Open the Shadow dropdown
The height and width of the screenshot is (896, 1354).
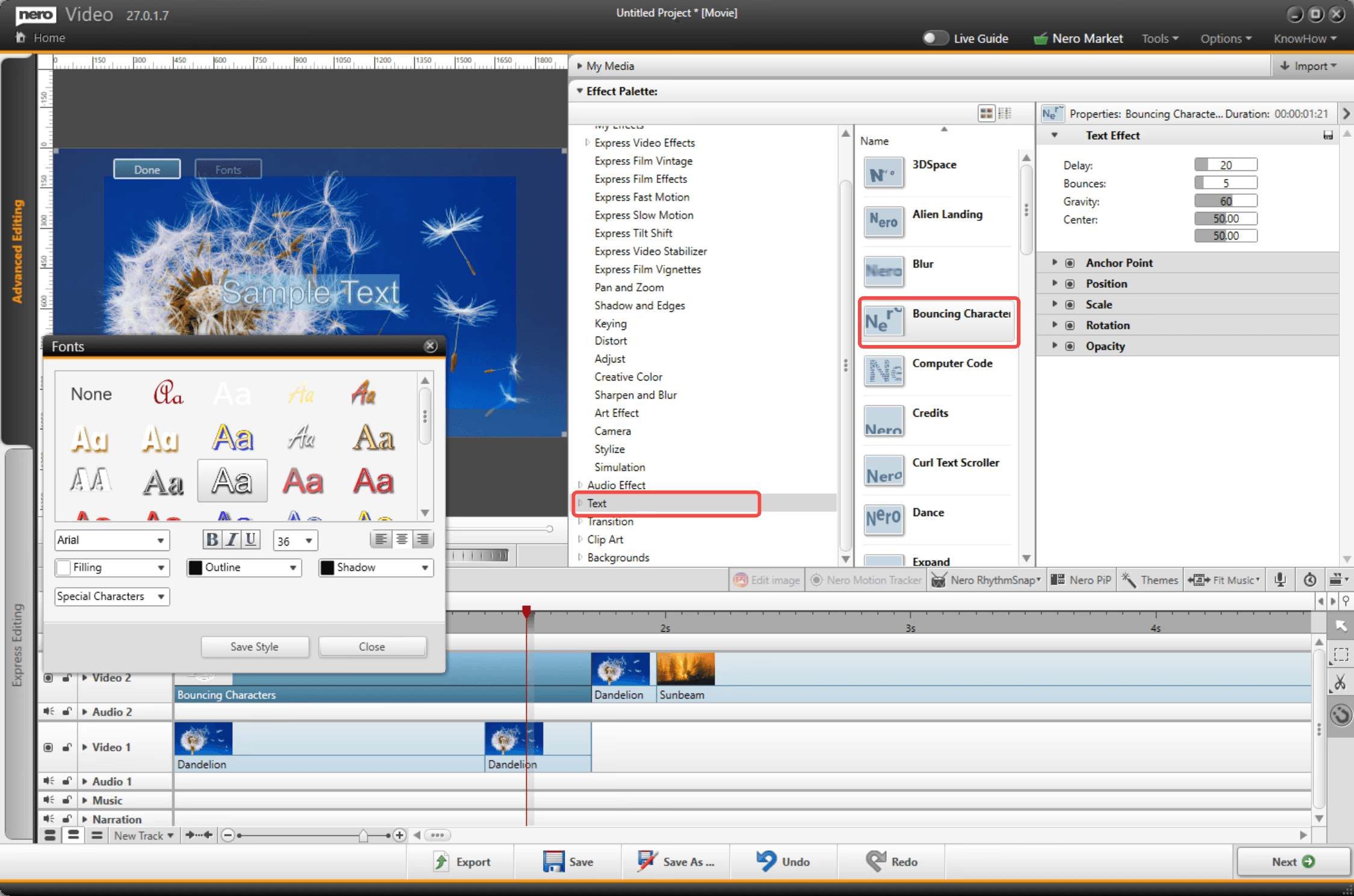(x=376, y=567)
